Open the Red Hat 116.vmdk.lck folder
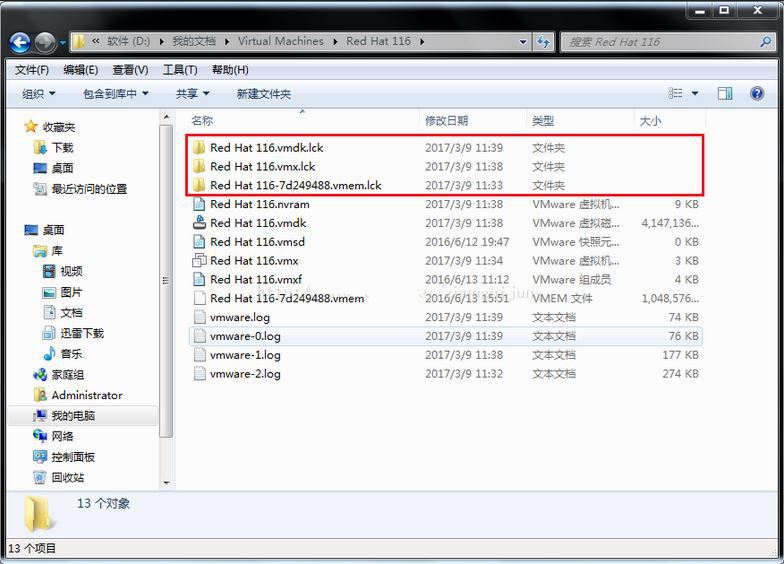 pyautogui.click(x=266, y=148)
